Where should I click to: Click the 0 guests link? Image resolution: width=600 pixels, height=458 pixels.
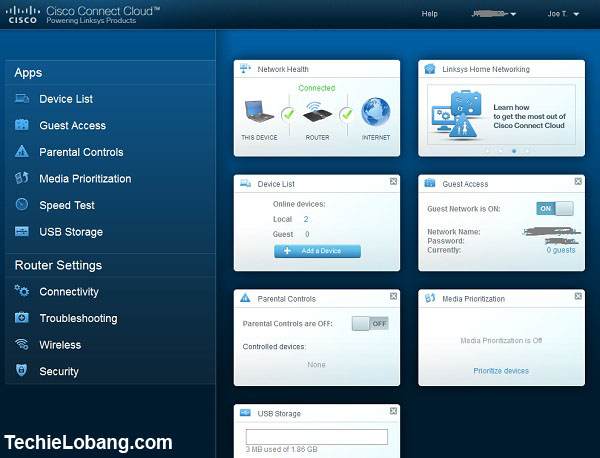561,250
